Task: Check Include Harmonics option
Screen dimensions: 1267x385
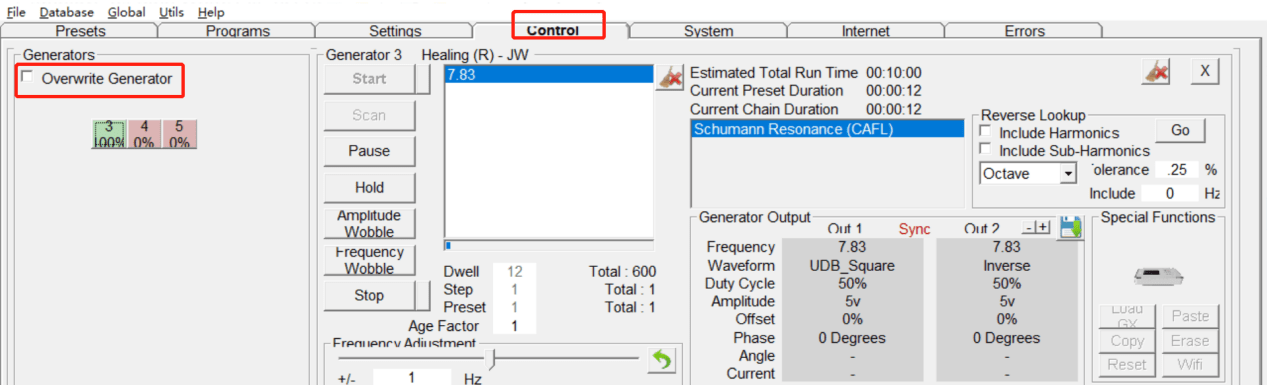Action: pos(986,132)
